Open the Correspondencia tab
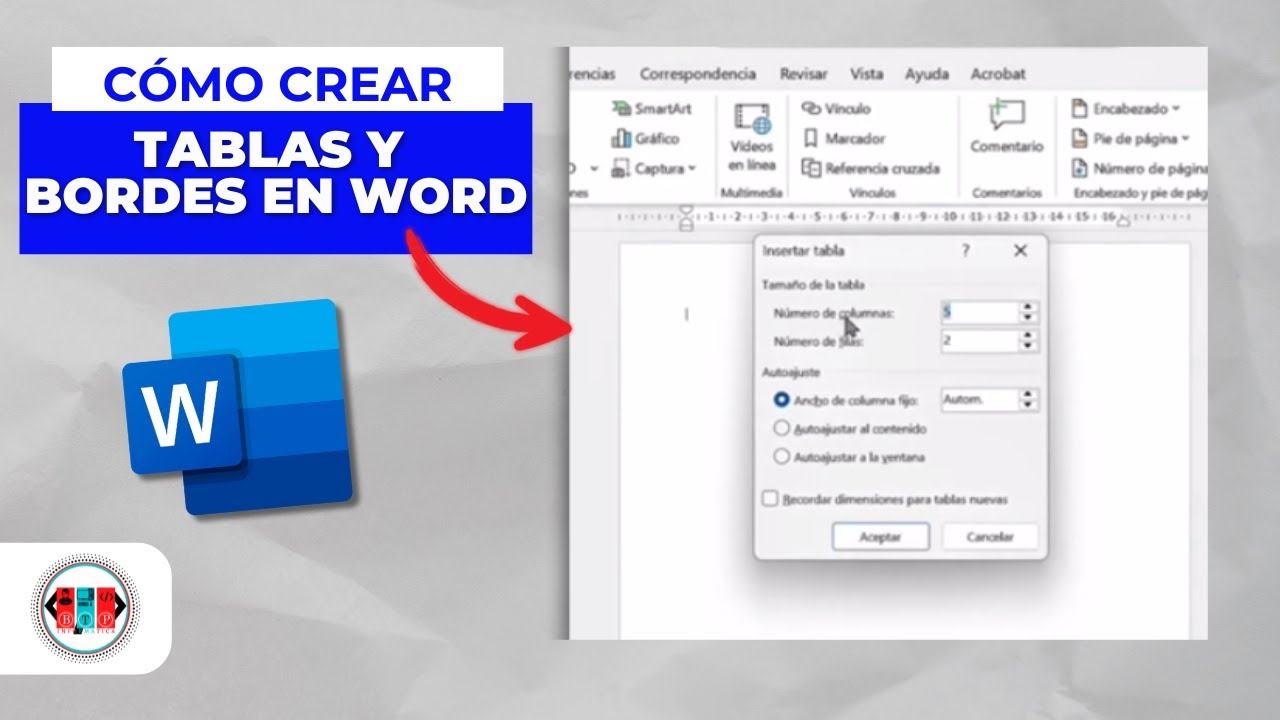This screenshot has height=720, width=1280. 698,74
